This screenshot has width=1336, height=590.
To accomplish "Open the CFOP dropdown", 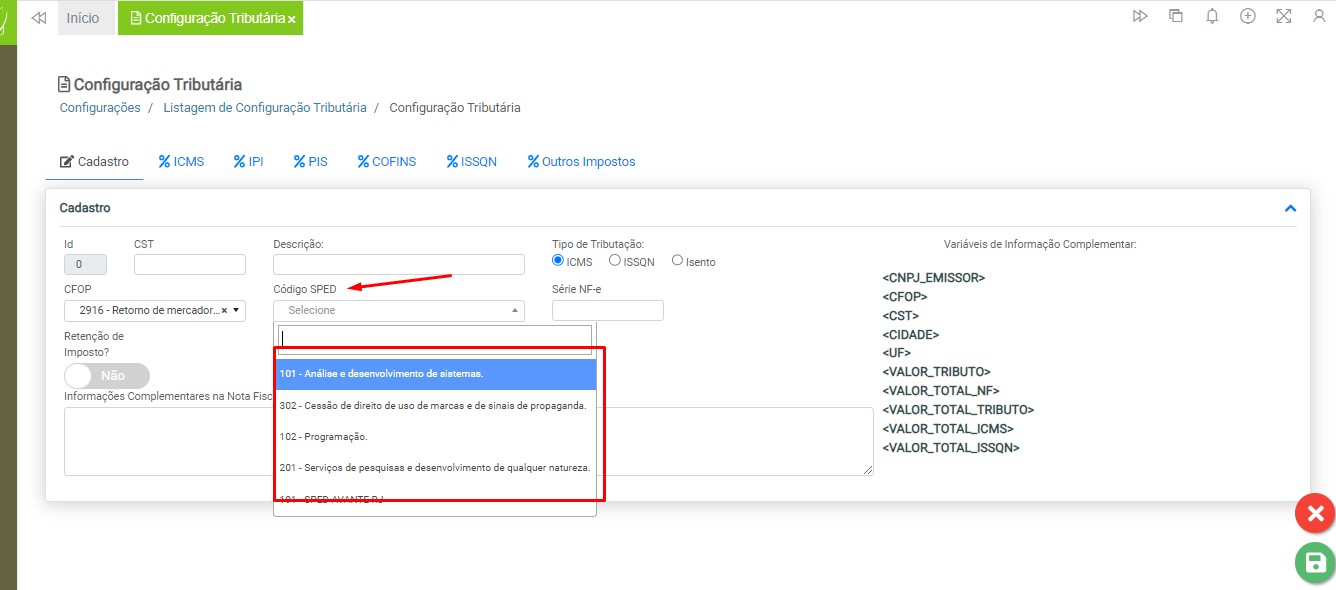I will pyautogui.click(x=154, y=310).
